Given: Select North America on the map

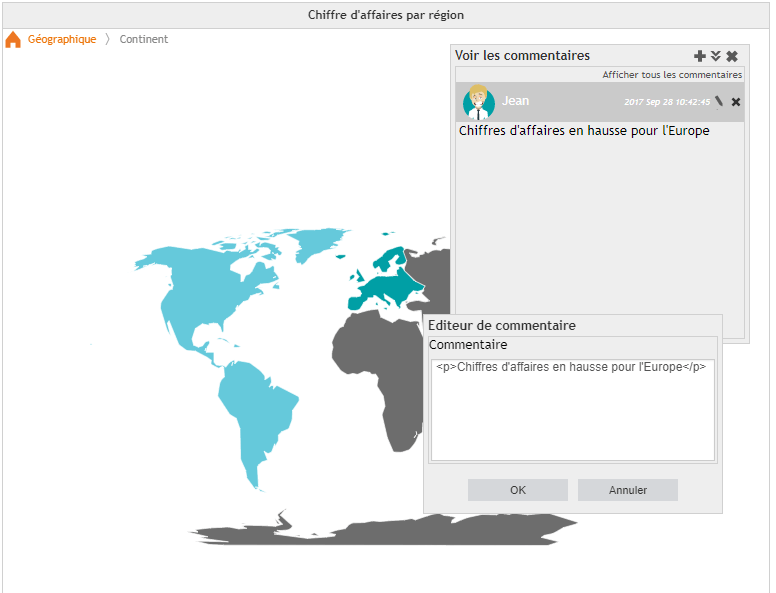Looking at the screenshot, I should (x=203, y=292).
